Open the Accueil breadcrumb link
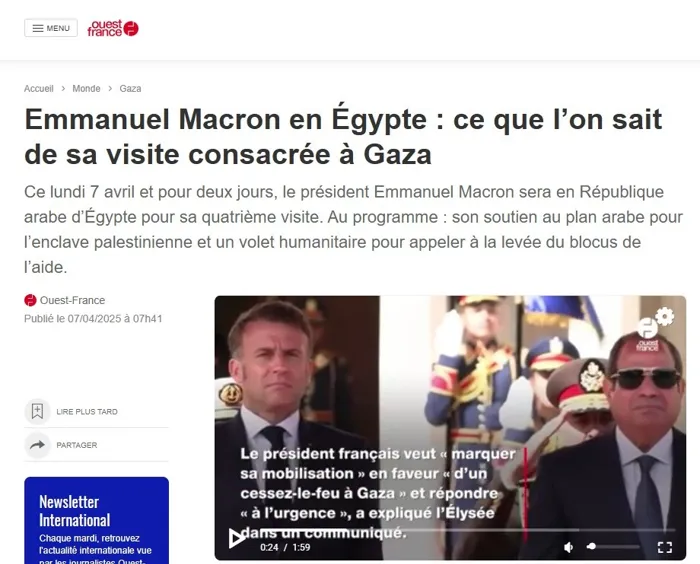The width and height of the screenshot is (700, 564). [x=39, y=88]
